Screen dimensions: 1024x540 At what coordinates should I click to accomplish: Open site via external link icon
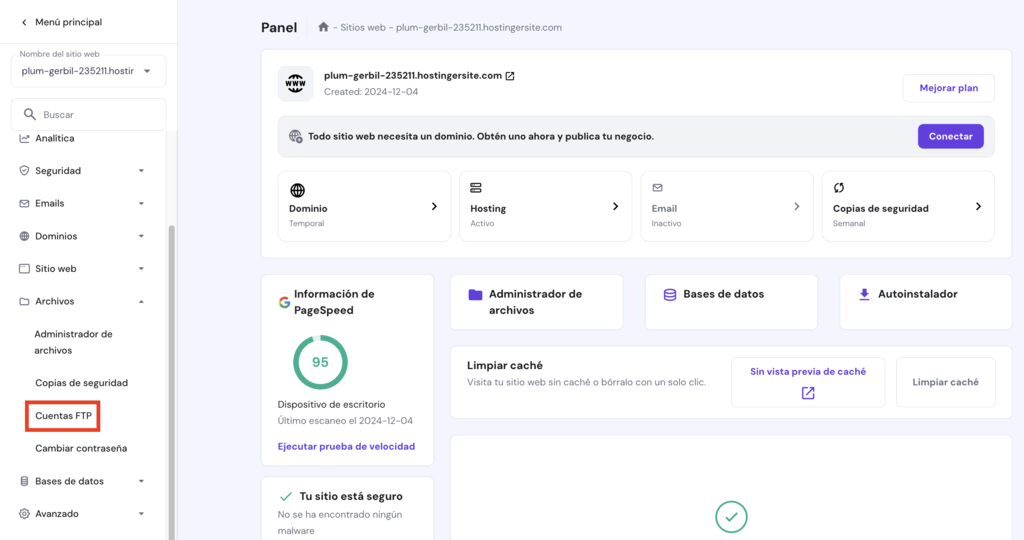510,76
